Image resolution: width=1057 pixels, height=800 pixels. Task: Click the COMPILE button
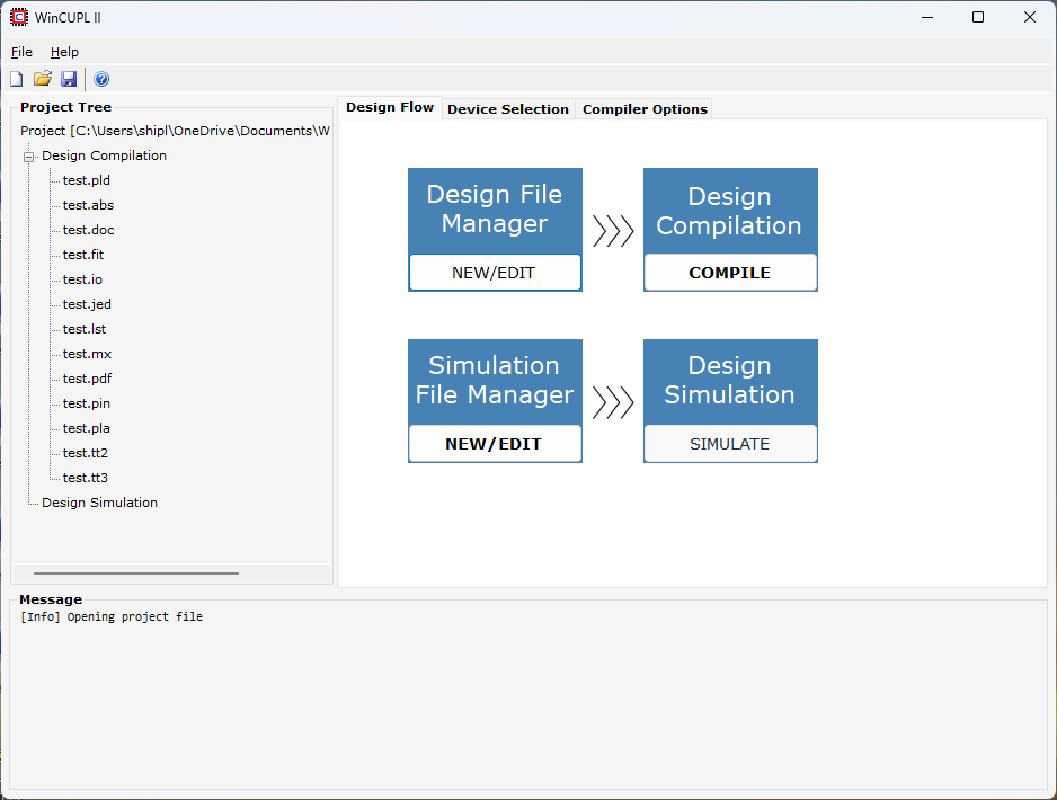click(x=730, y=272)
